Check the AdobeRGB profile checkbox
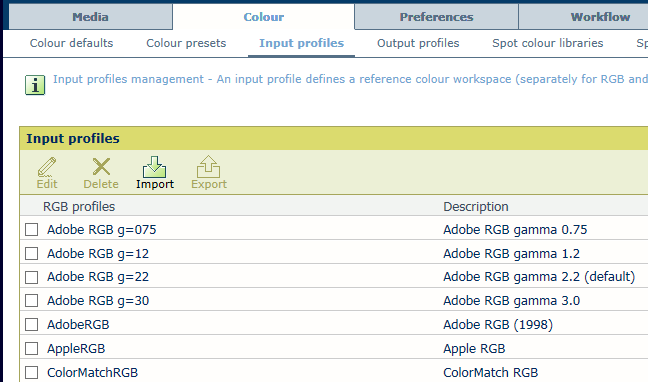648x382 pixels. 31,325
